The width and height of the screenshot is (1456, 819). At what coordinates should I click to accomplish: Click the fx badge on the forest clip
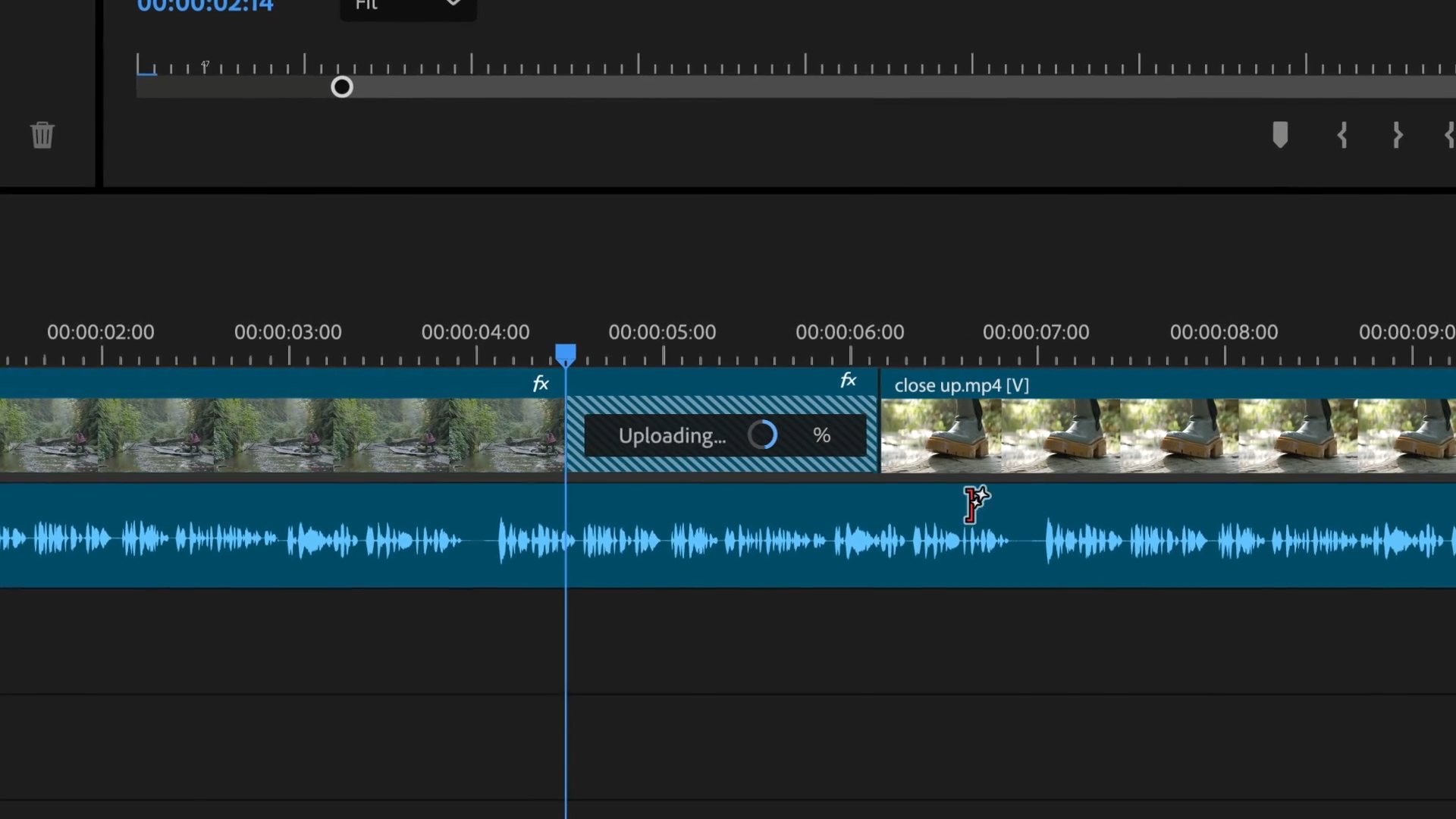point(540,384)
